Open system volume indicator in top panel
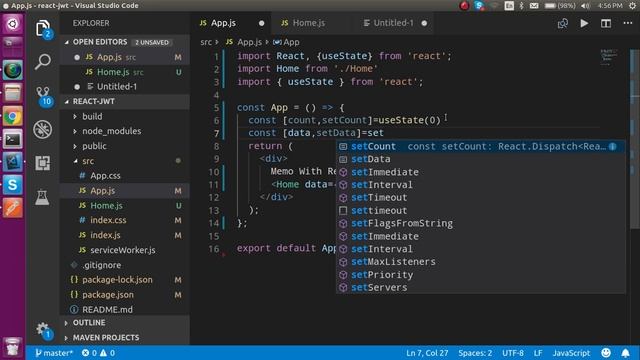640x360 pixels. 585,5
